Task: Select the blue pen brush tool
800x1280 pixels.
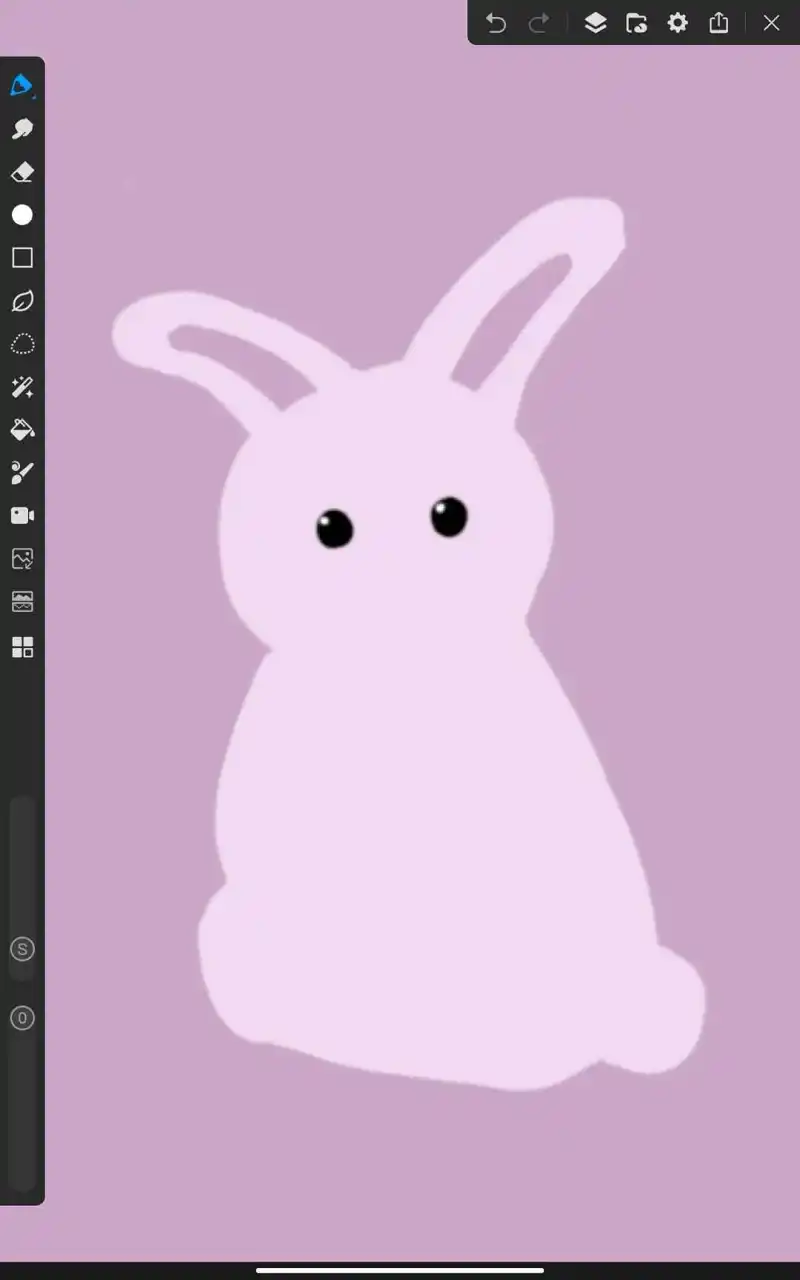Action: coord(22,86)
